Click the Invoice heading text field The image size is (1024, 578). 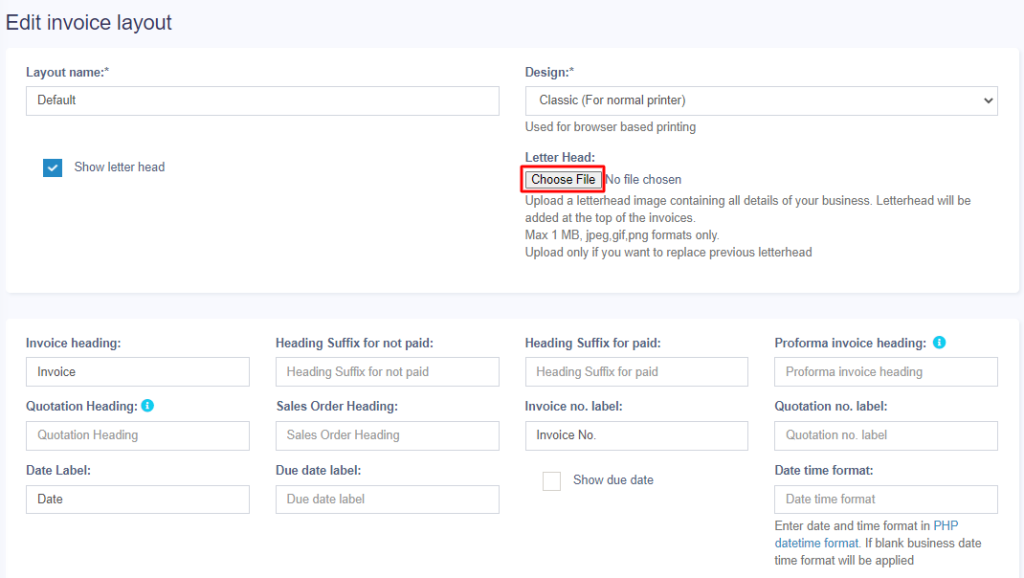click(137, 372)
